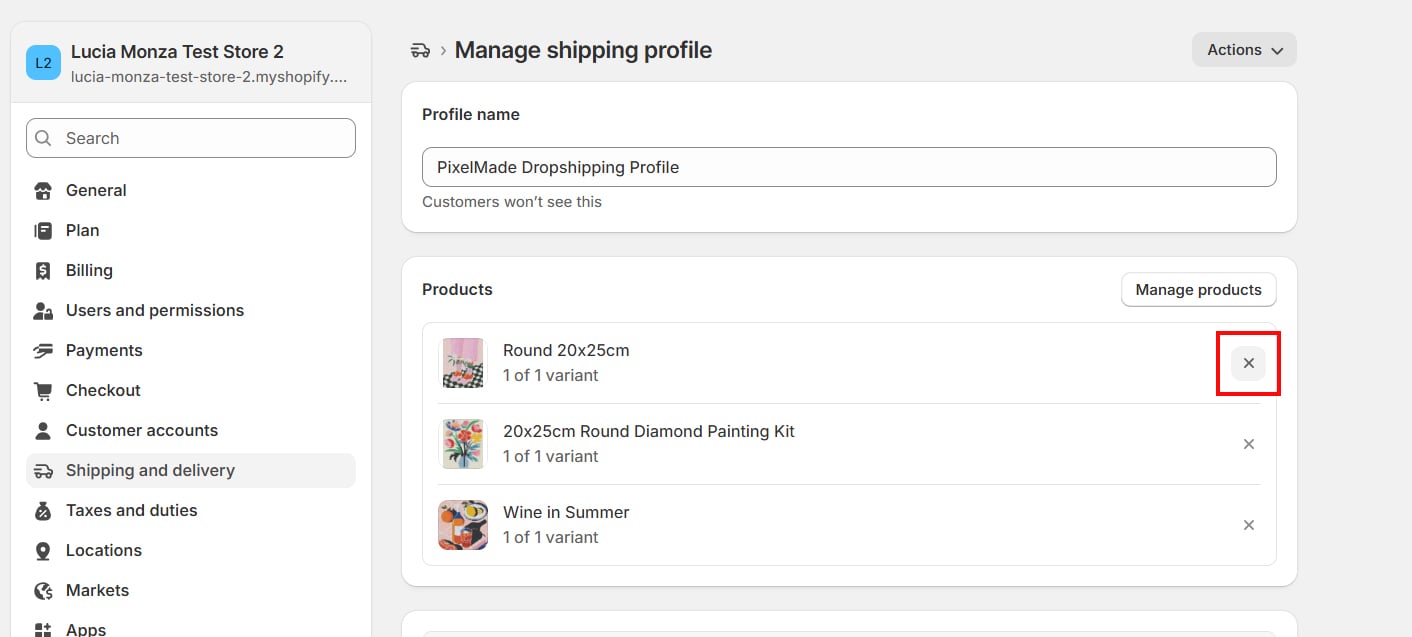Click into the Profile name field
The height and width of the screenshot is (637, 1412).
click(848, 167)
